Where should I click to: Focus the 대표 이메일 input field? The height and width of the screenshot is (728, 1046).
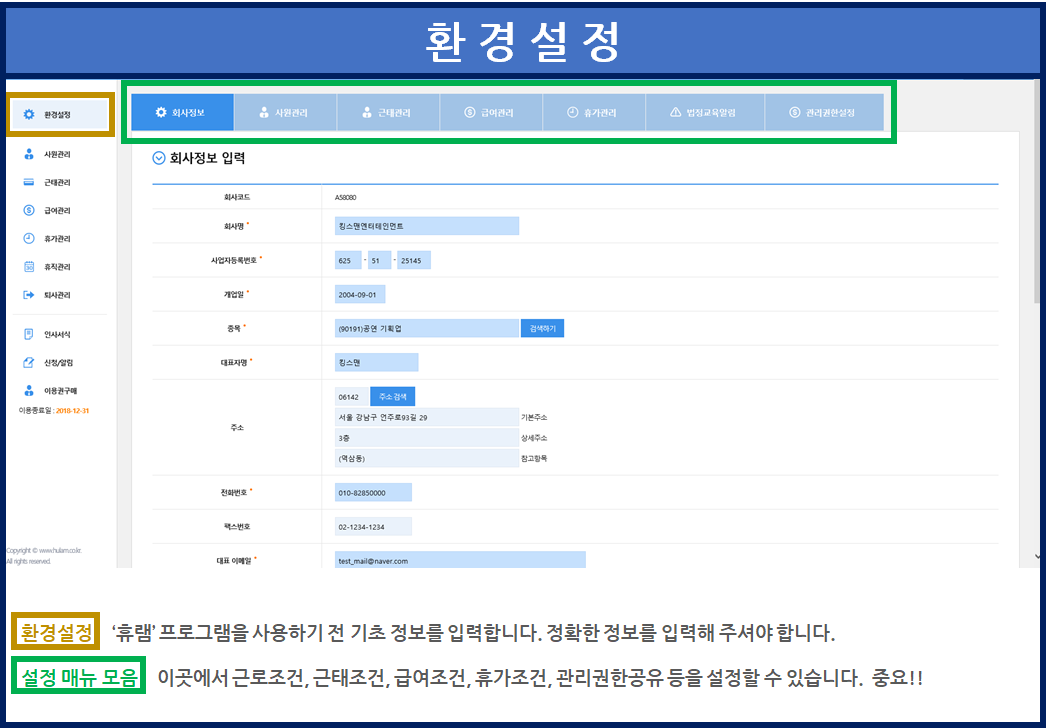(x=460, y=561)
